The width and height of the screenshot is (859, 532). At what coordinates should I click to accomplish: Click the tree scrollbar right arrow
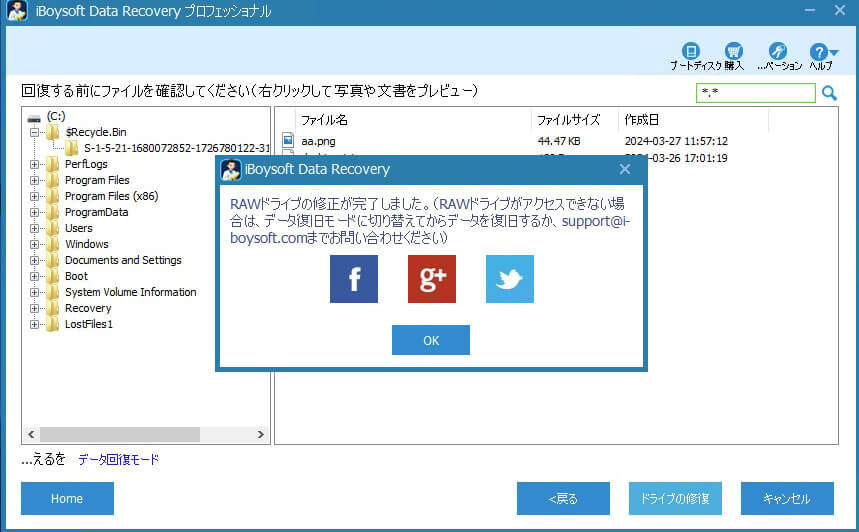tap(261, 434)
